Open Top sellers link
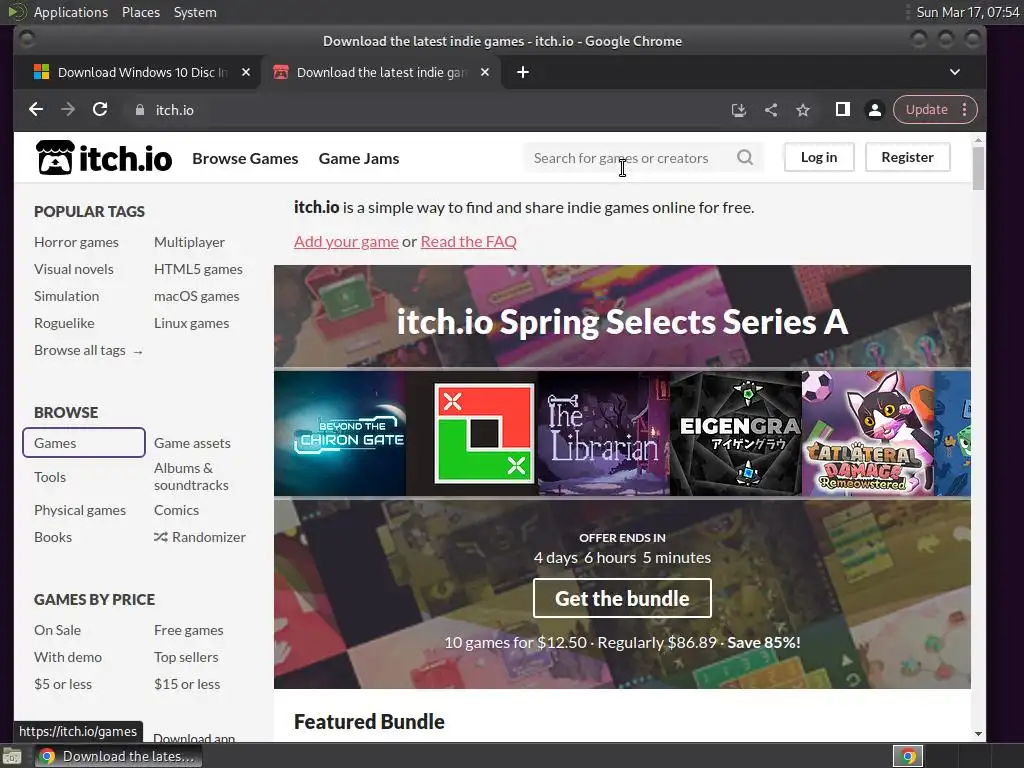This screenshot has height=768, width=1024. coord(186,658)
